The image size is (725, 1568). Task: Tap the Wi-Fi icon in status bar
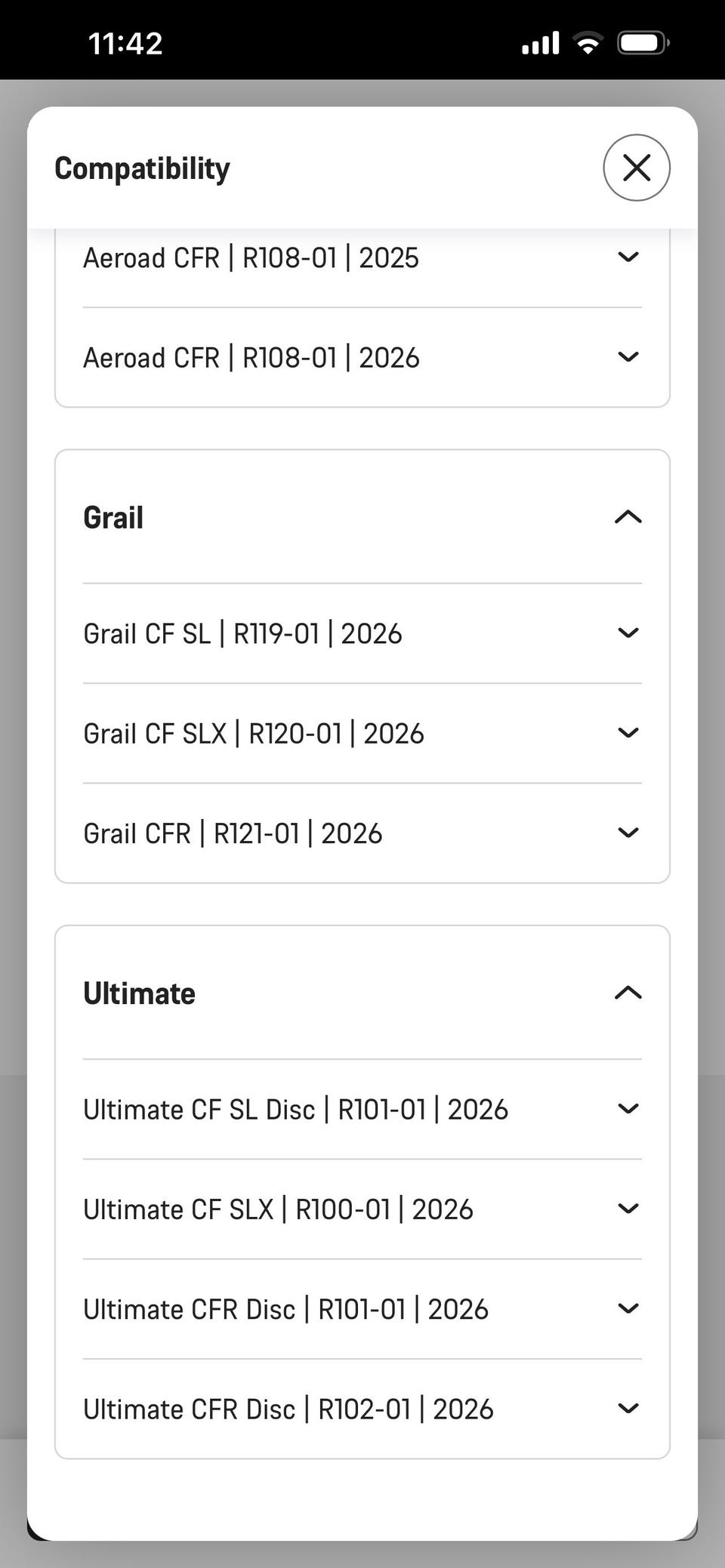point(588,43)
